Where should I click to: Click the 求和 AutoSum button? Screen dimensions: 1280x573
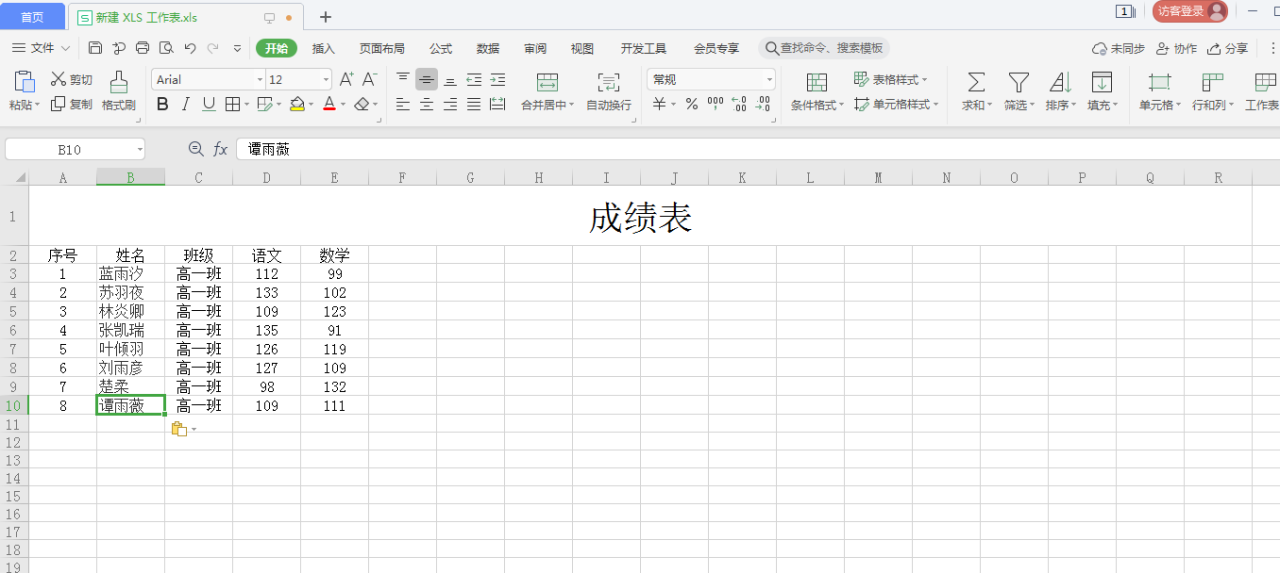point(976,91)
